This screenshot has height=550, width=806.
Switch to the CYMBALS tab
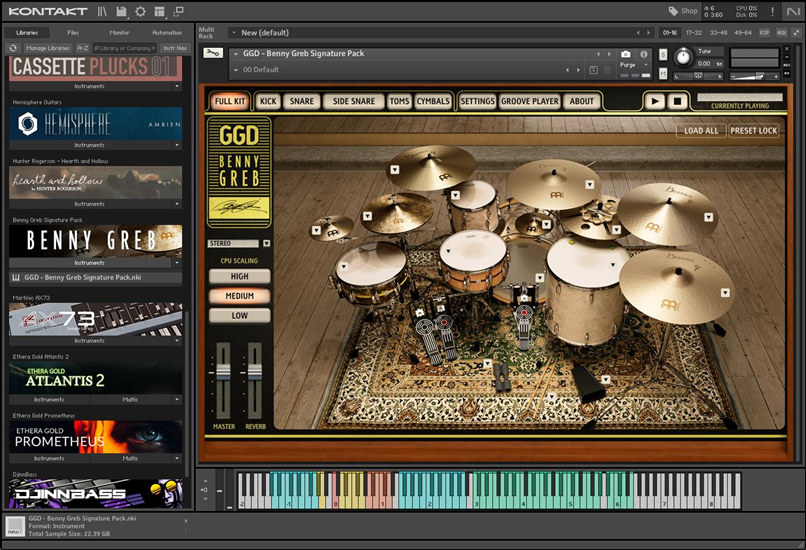coord(433,101)
